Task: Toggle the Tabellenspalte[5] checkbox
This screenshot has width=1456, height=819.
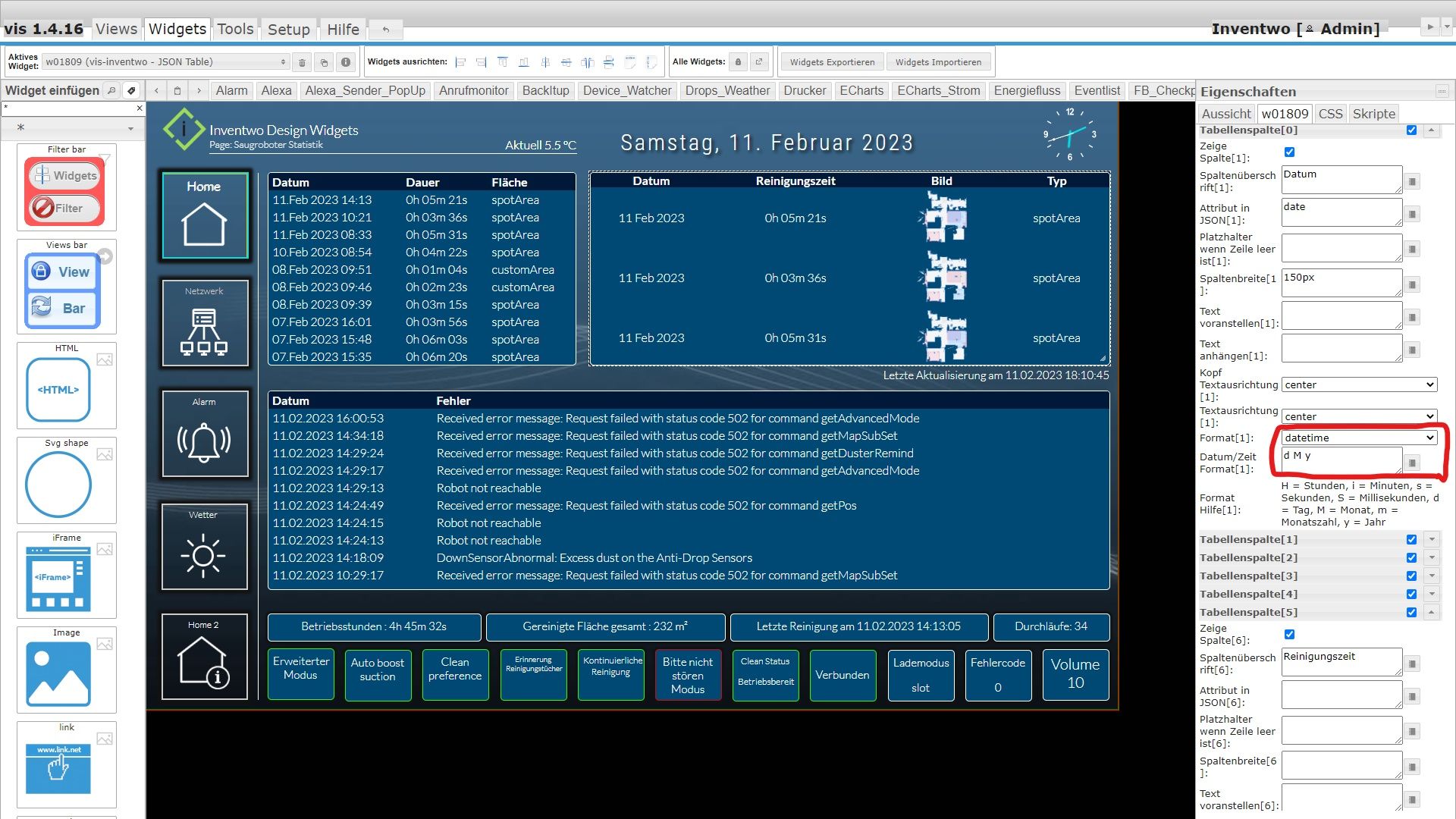Action: coord(1411,613)
